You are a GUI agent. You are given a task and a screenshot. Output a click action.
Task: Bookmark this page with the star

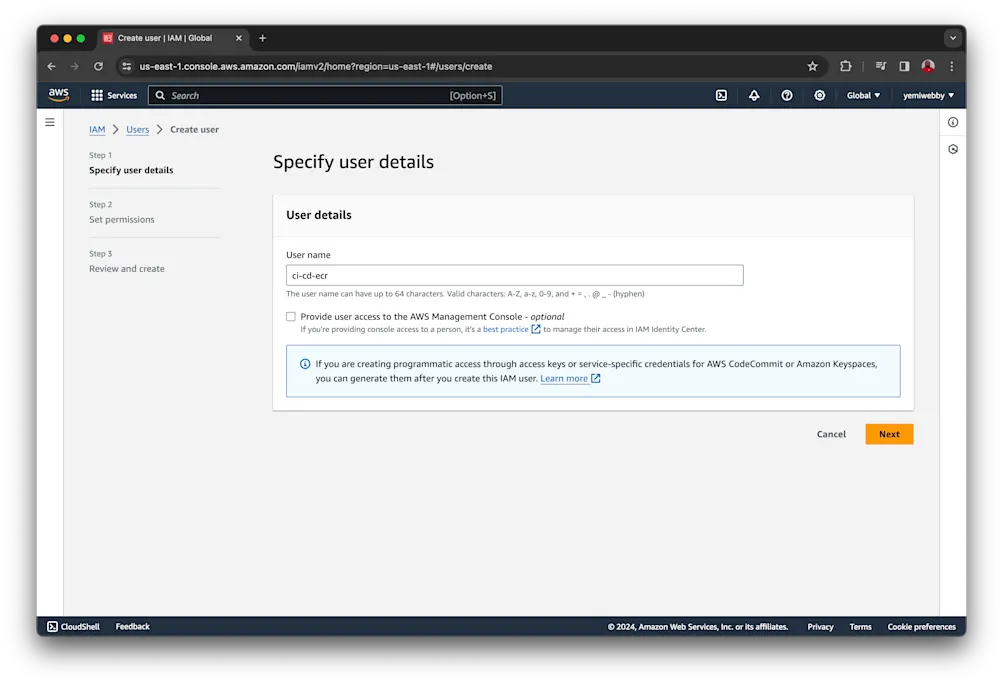pos(812,67)
